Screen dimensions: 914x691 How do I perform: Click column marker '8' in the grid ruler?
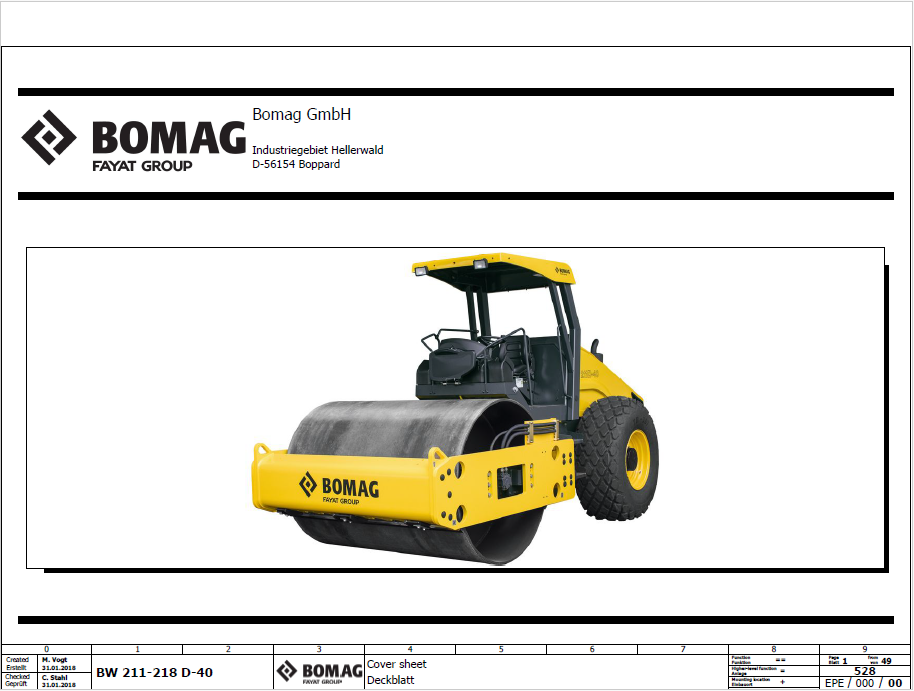pos(774,649)
